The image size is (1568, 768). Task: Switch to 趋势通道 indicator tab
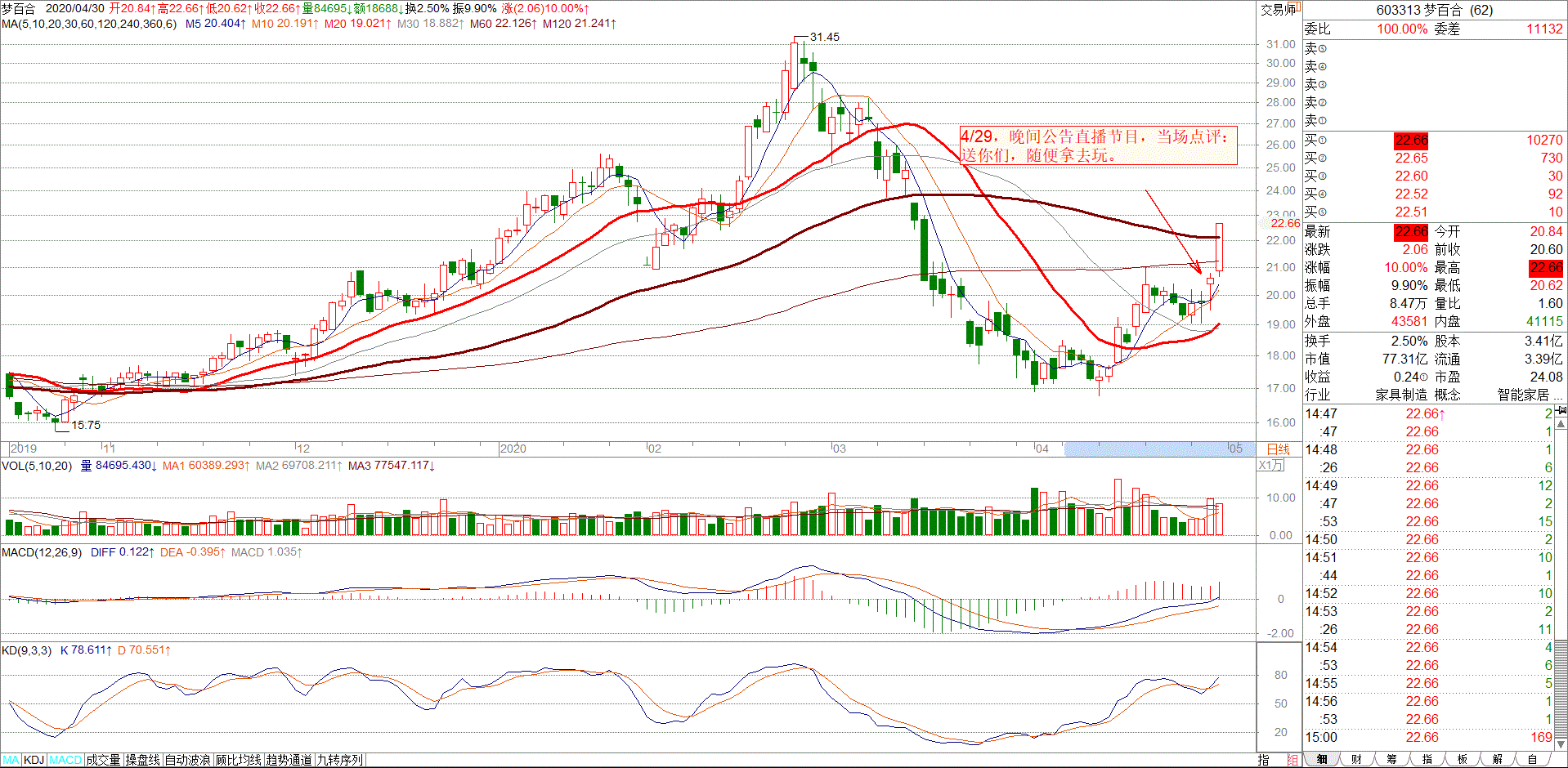point(289,760)
